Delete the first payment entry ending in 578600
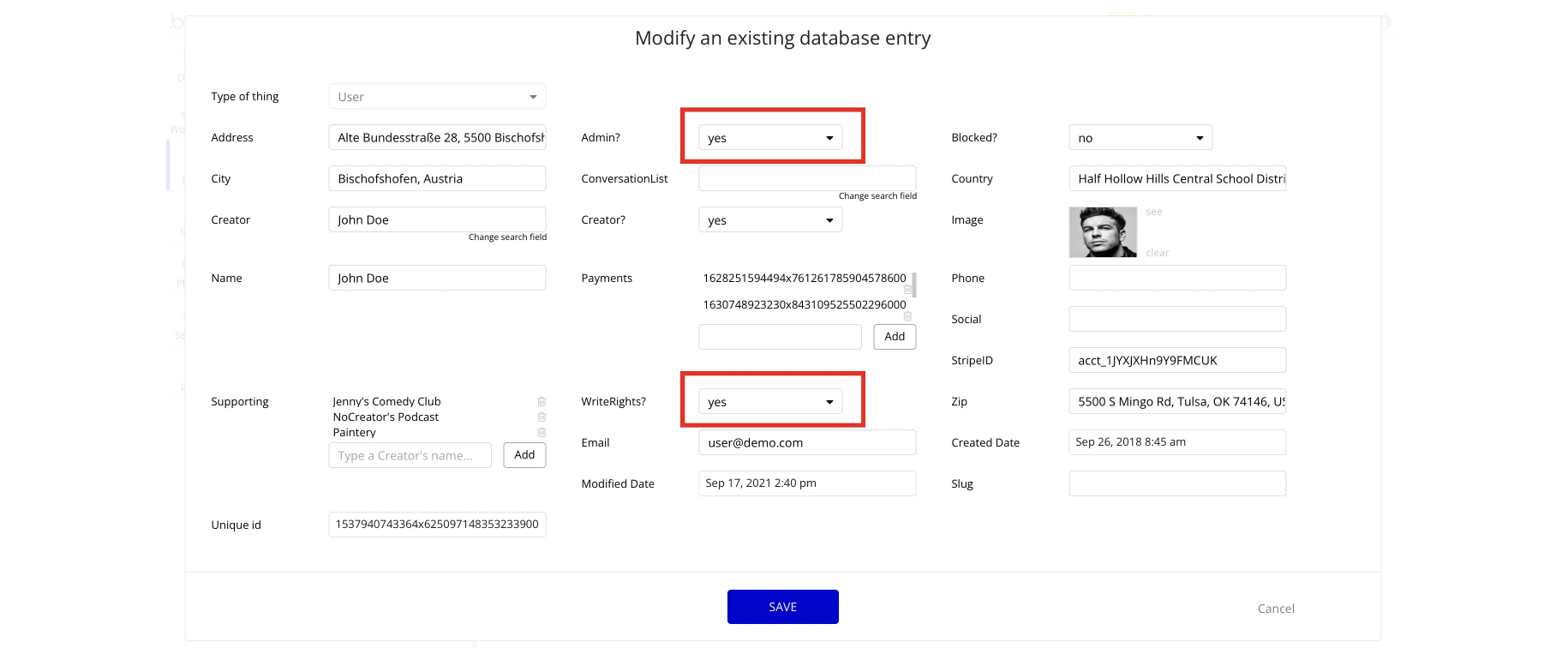Image resolution: width=1568 pixels, height=648 pixels. tap(907, 290)
